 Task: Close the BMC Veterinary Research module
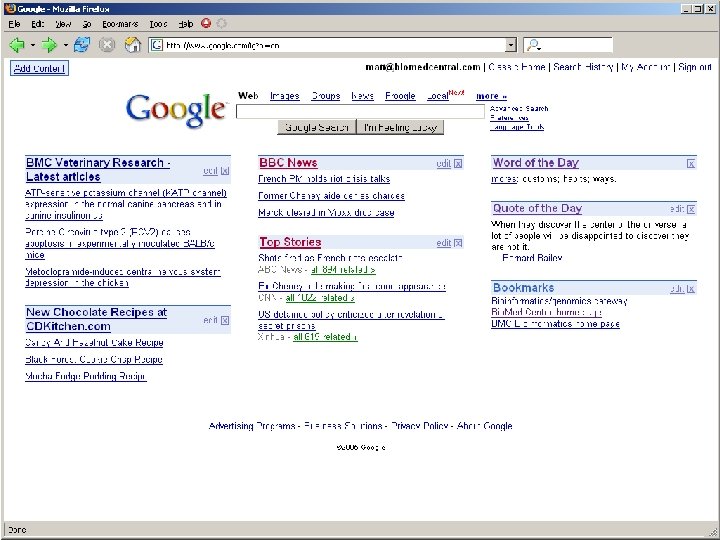point(225,171)
